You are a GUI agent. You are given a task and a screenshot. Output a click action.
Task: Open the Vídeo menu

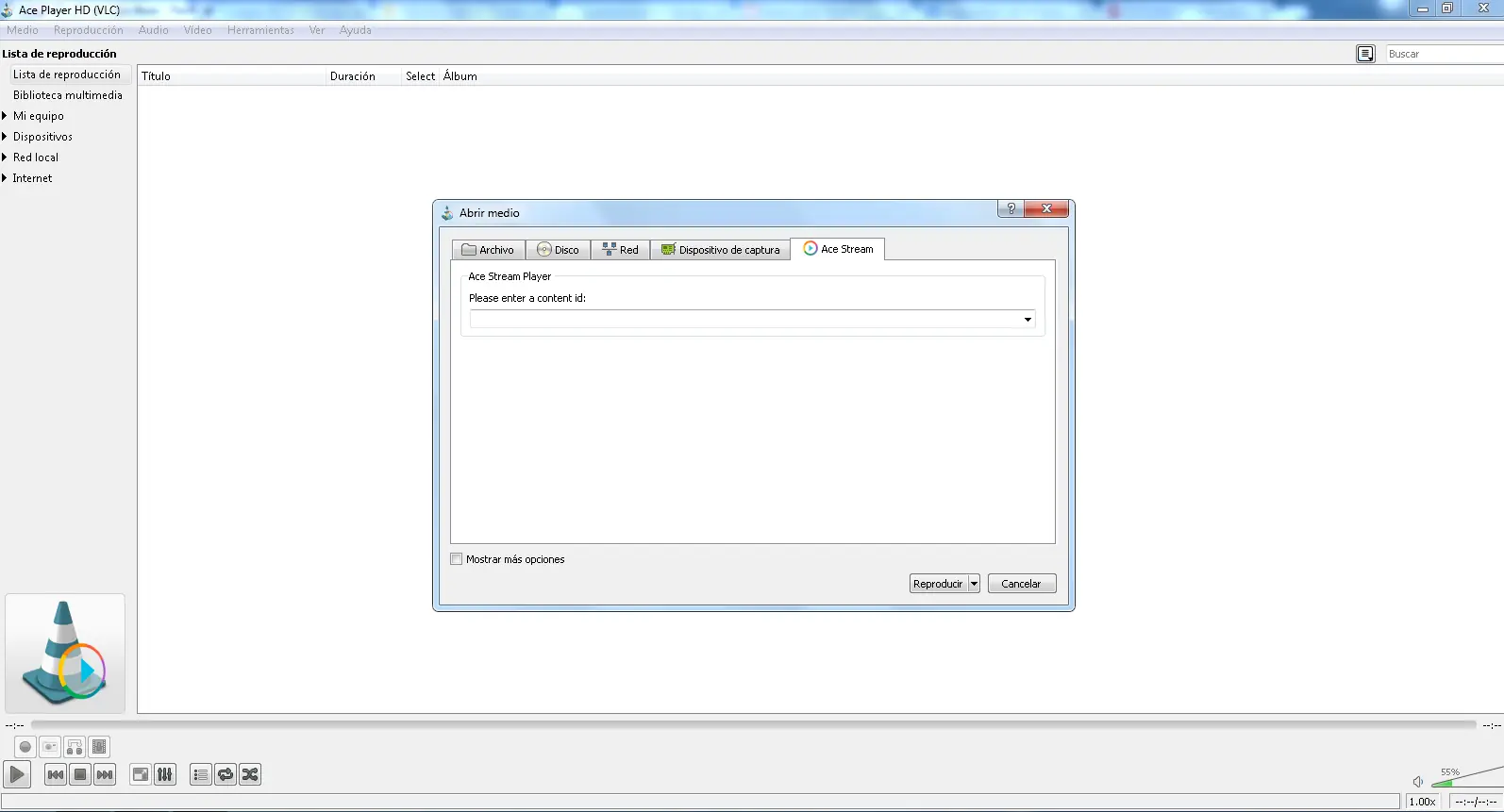coord(198,30)
